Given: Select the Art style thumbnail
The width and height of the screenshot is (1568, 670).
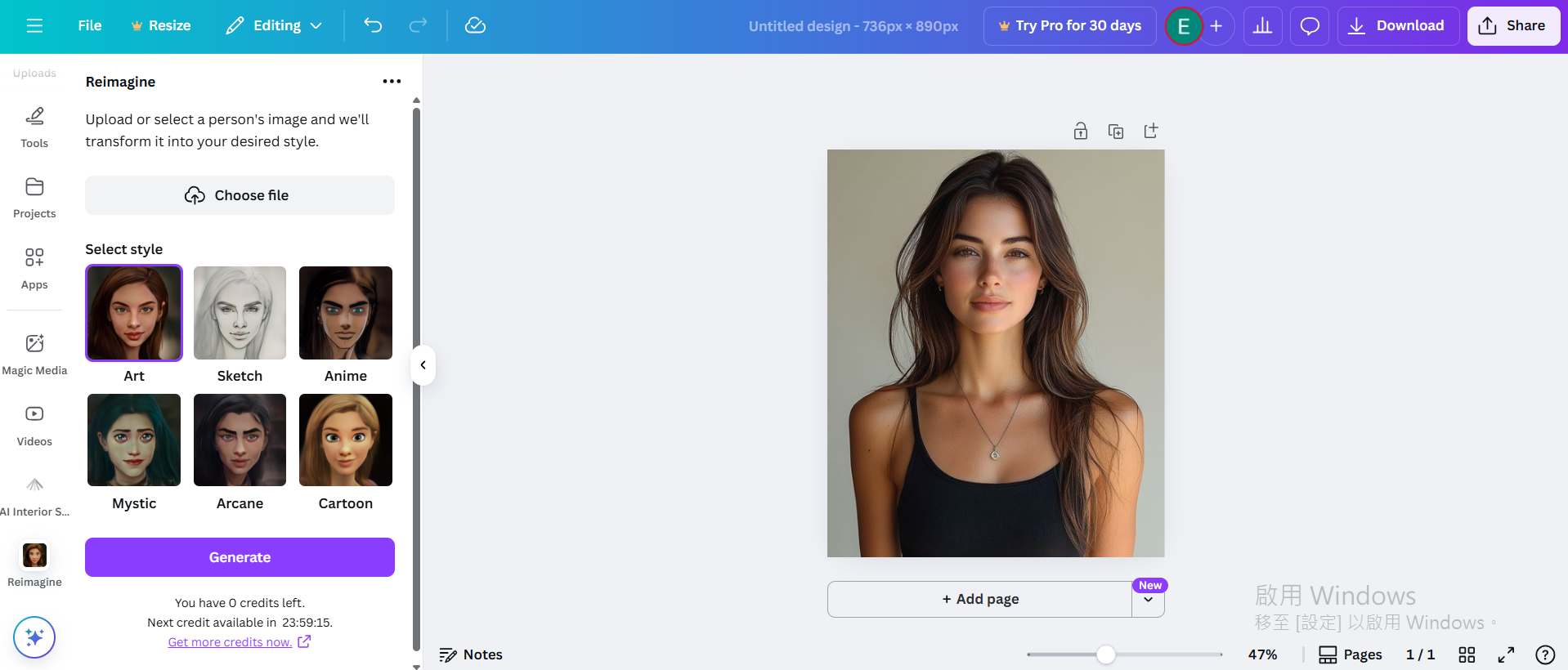Looking at the screenshot, I should click(134, 313).
